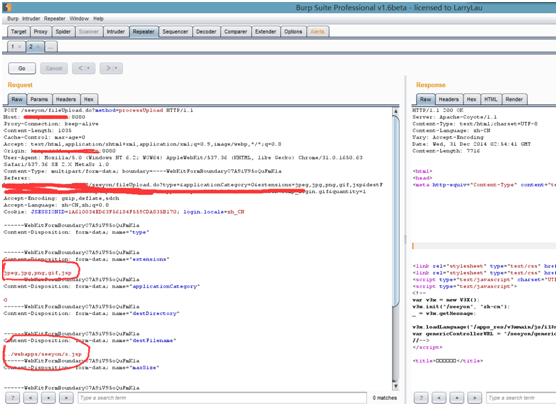Select Repeater request tab 2

click(x=31, y=47)
